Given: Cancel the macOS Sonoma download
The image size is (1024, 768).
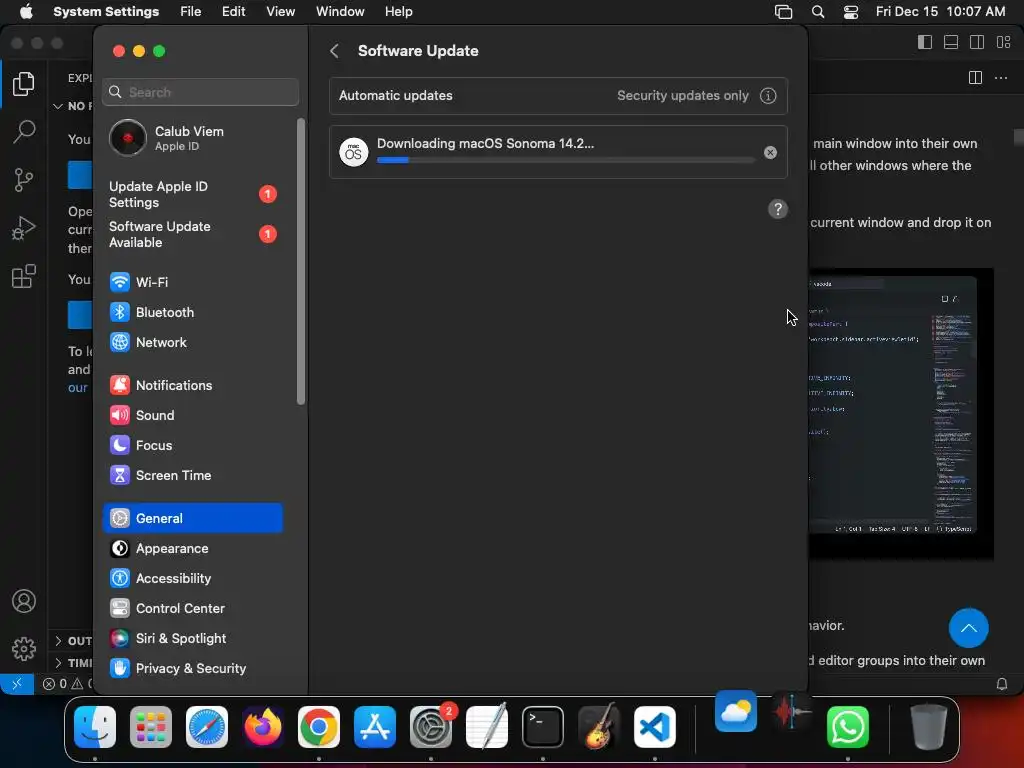Looking at the screenshot, I should coord(771,152).
